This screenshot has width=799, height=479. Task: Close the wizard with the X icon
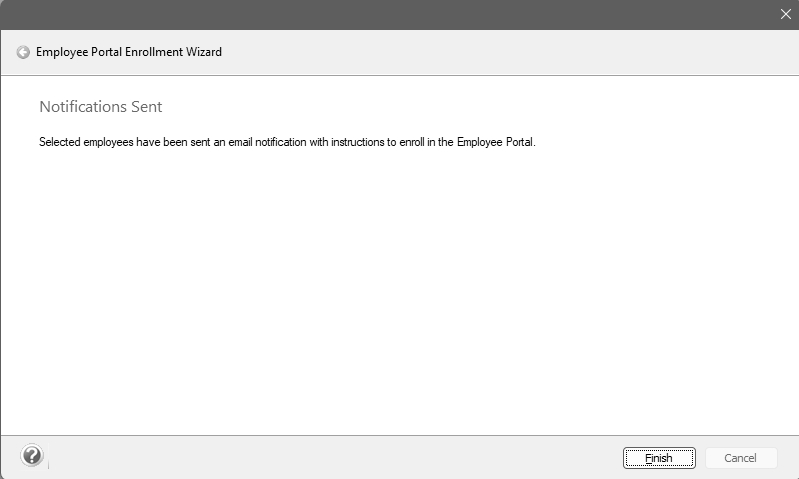tap(785, 14)
